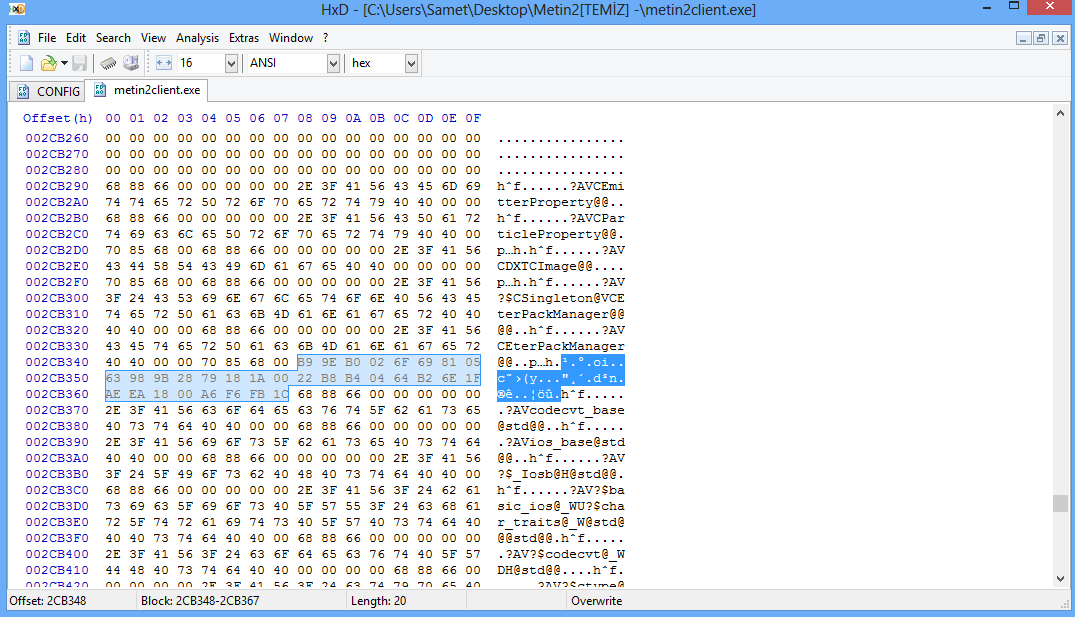Open bytes-per-row dropdown showing 16
1075x617 pixels.
click(x=231, y=64)
